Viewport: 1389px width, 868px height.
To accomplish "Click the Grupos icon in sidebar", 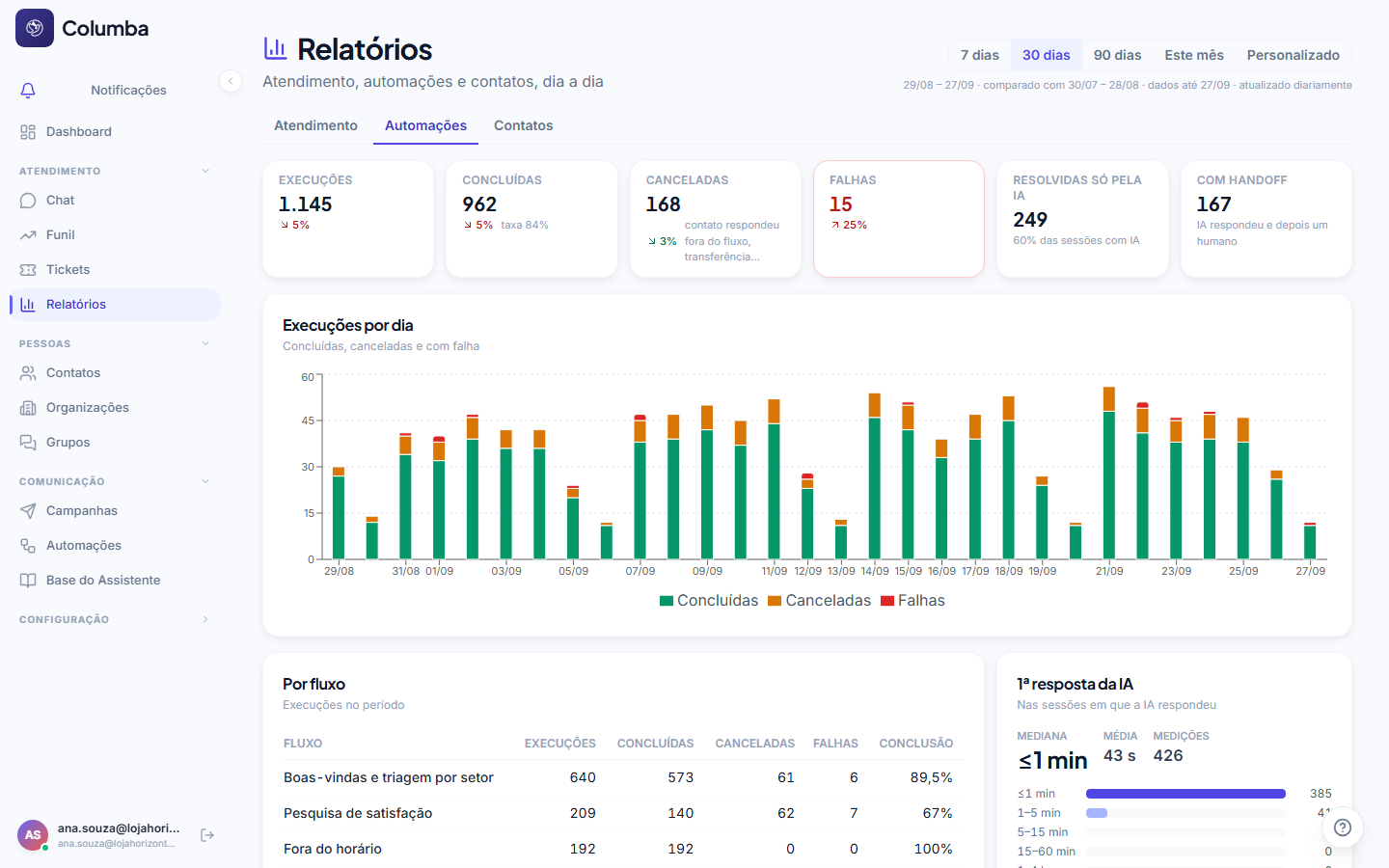I will click(28, 443).
